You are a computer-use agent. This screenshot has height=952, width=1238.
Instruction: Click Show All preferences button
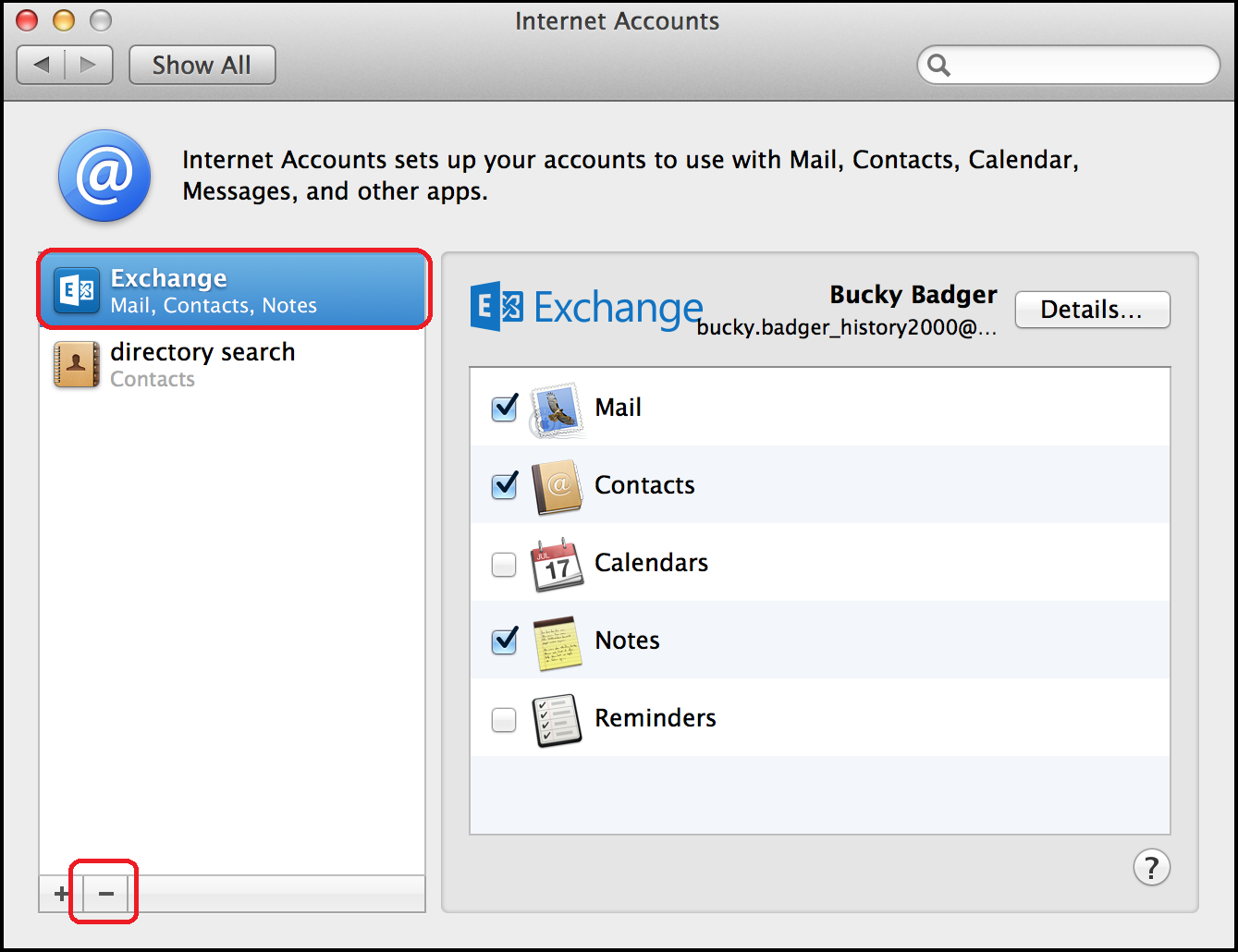(202, 65)
